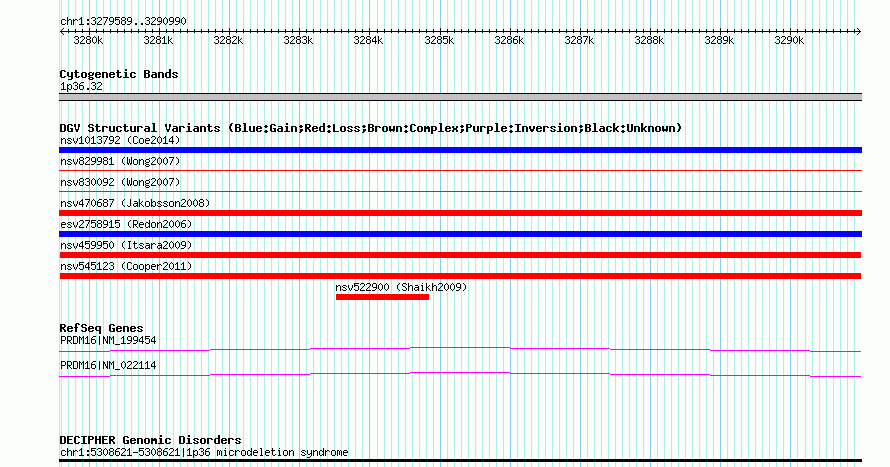Open the nsv470687 (Jakobsson2008) label
Image resolution: width=890 pixels, height=467 pixels.
135,203
